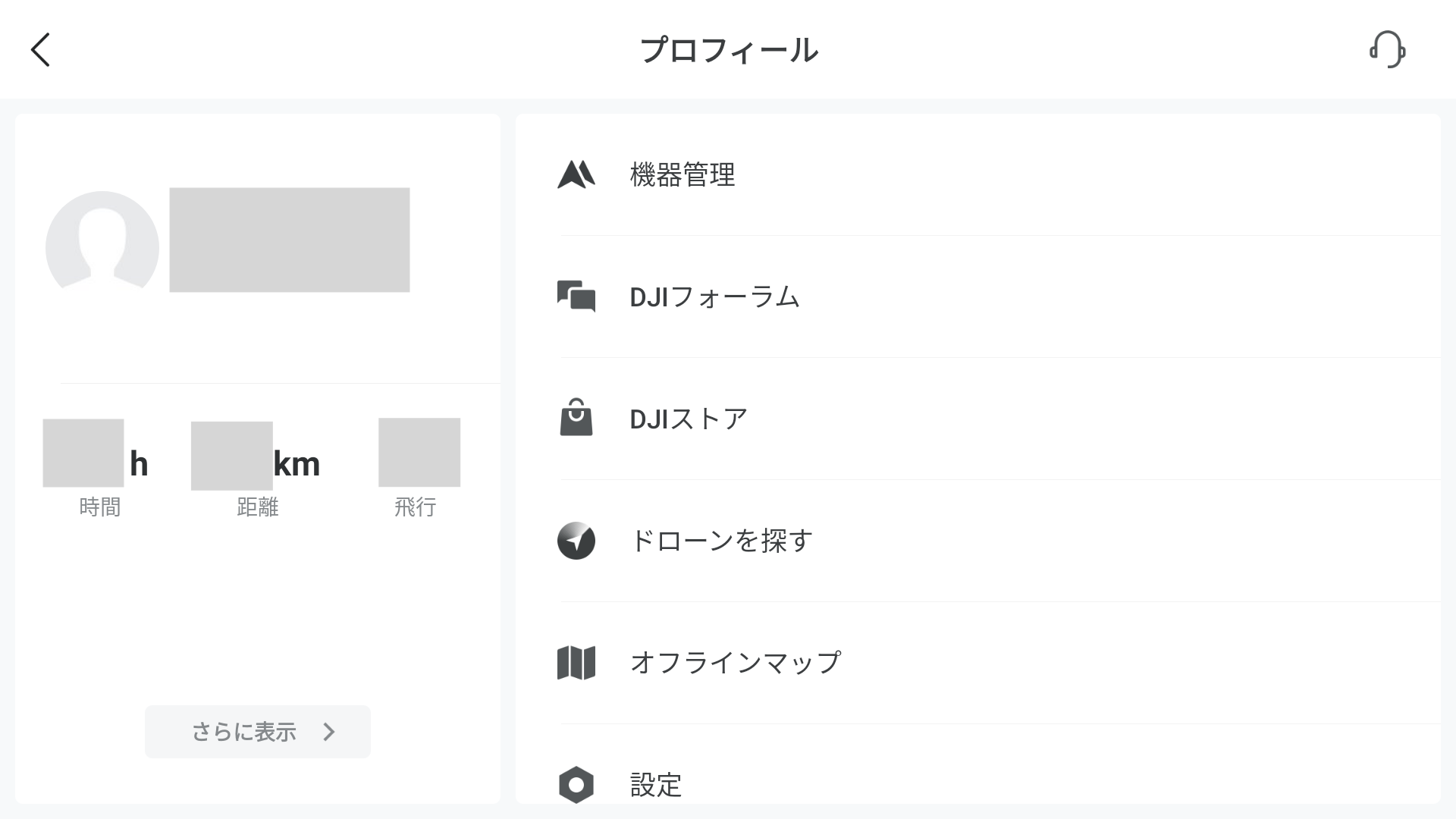Open the DJIフォーラム menu entry

978,297
